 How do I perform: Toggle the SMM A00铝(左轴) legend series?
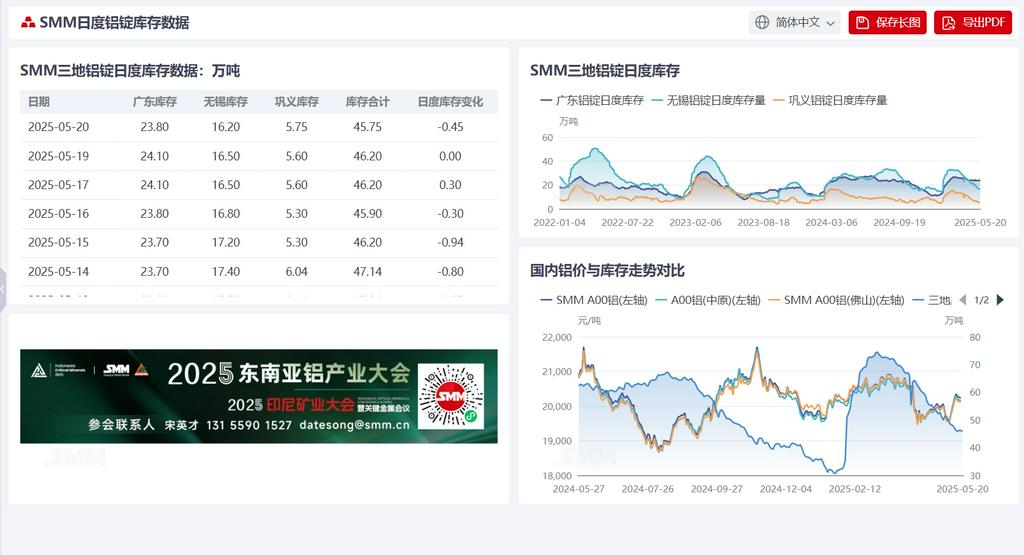[x=594, y=300]
